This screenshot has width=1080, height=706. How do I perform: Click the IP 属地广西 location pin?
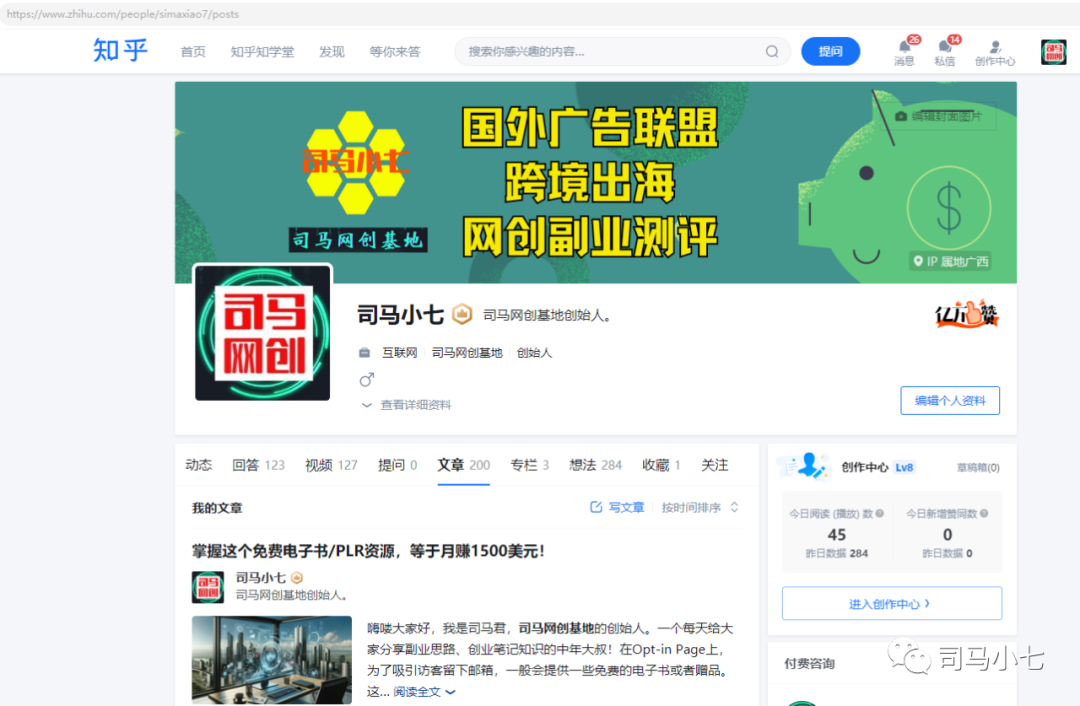point(918,261)
